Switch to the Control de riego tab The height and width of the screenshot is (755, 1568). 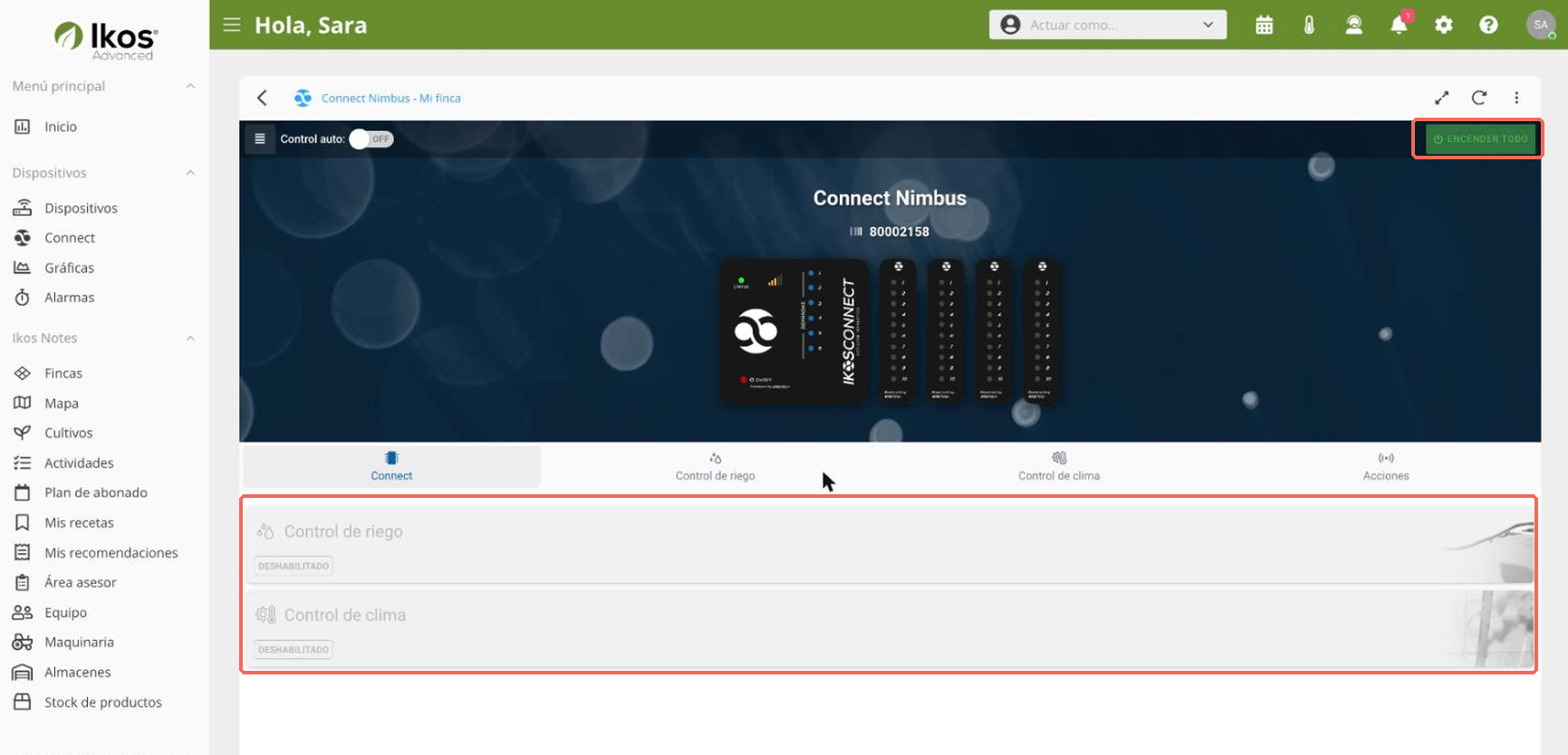click(x=715, y=467)
